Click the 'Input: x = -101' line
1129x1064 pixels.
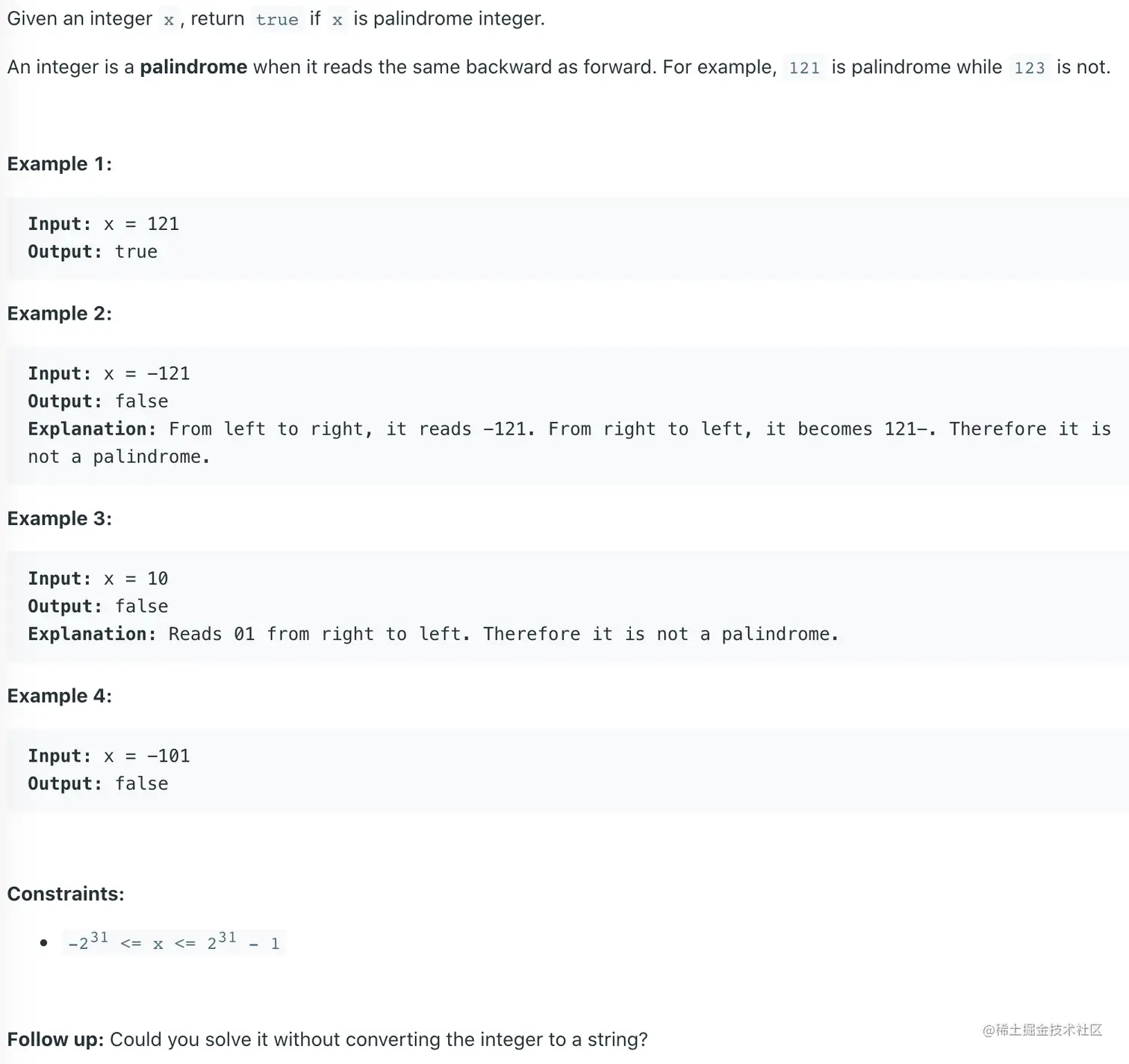click(109, 756)
